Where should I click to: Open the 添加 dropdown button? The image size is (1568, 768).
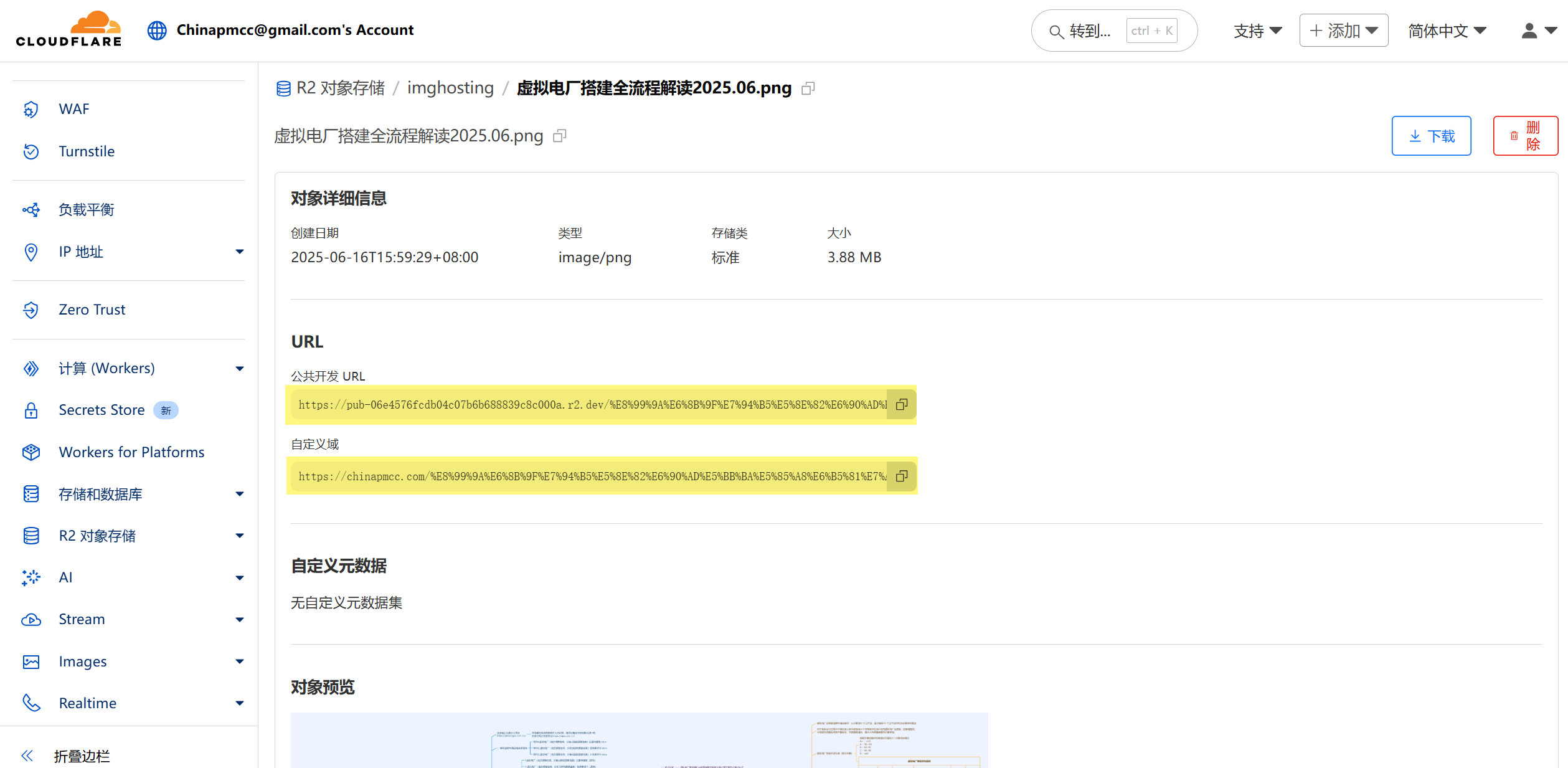1343,31
